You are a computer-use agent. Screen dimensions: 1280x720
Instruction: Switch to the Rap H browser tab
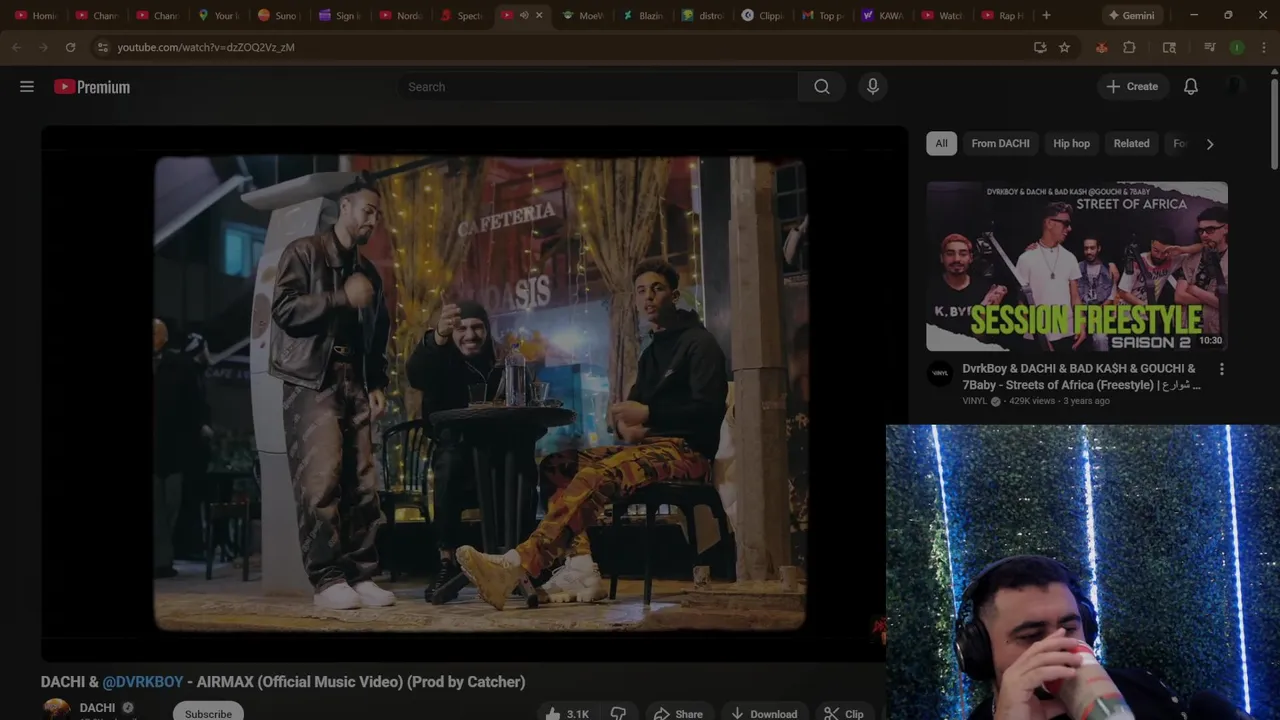[x=1003, y=15]
